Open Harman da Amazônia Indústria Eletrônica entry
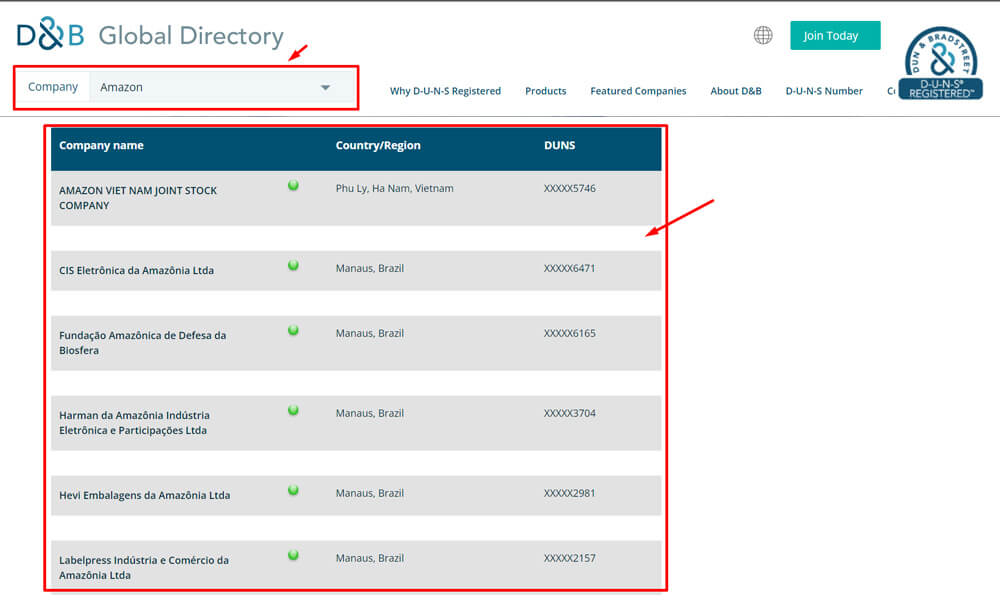The height and width of the screenshot is (600, 1000). 134,422
